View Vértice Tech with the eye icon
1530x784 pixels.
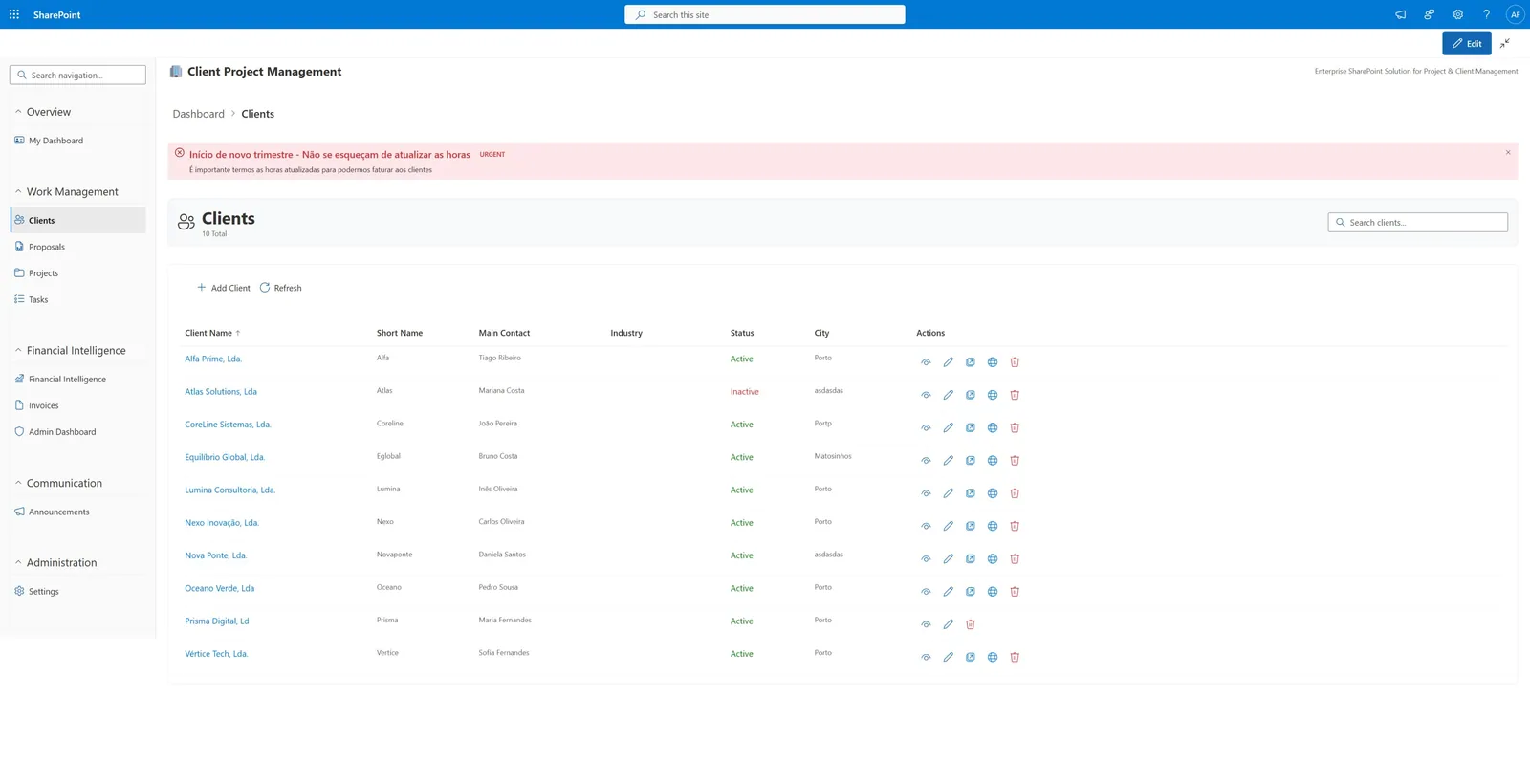point(926,657)
